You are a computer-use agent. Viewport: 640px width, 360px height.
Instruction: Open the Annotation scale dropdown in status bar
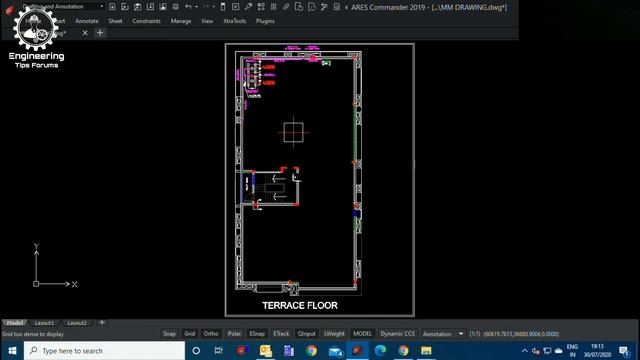[x=443, y=333]
